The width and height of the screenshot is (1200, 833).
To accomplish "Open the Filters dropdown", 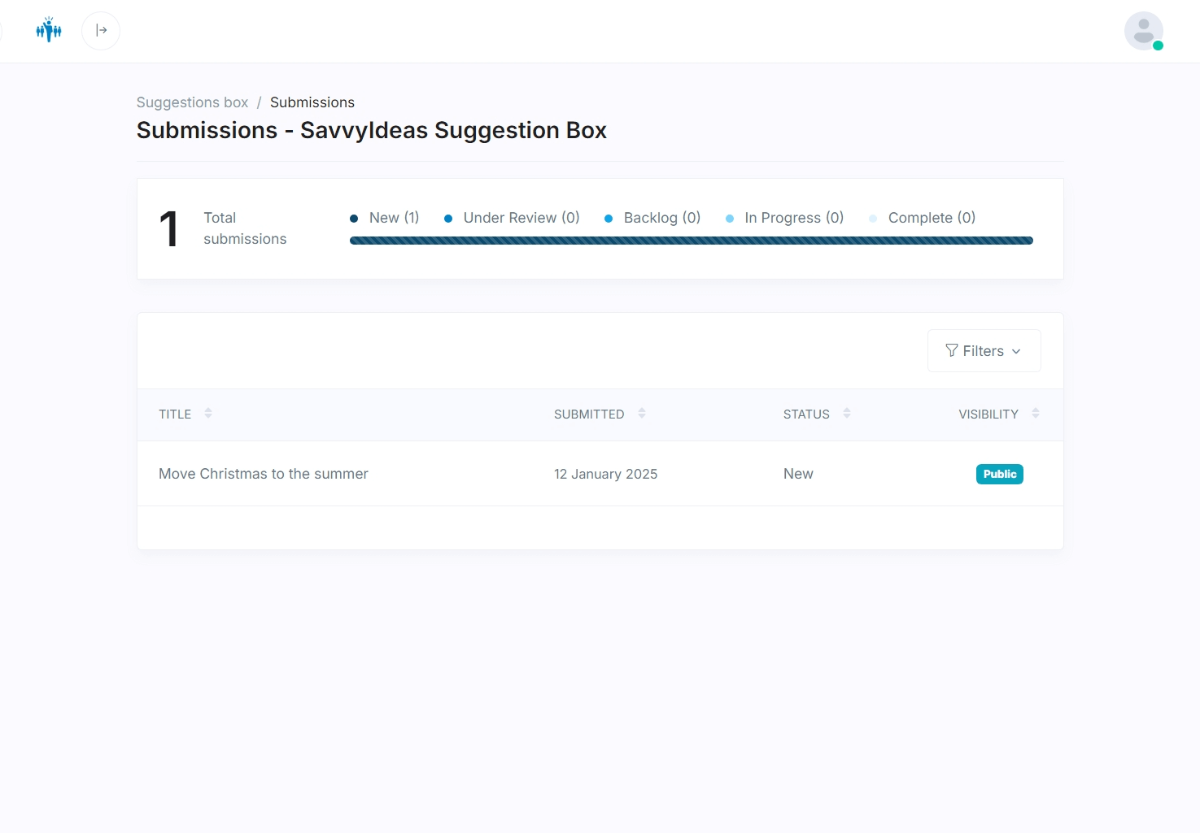I will tap(984, 351).
